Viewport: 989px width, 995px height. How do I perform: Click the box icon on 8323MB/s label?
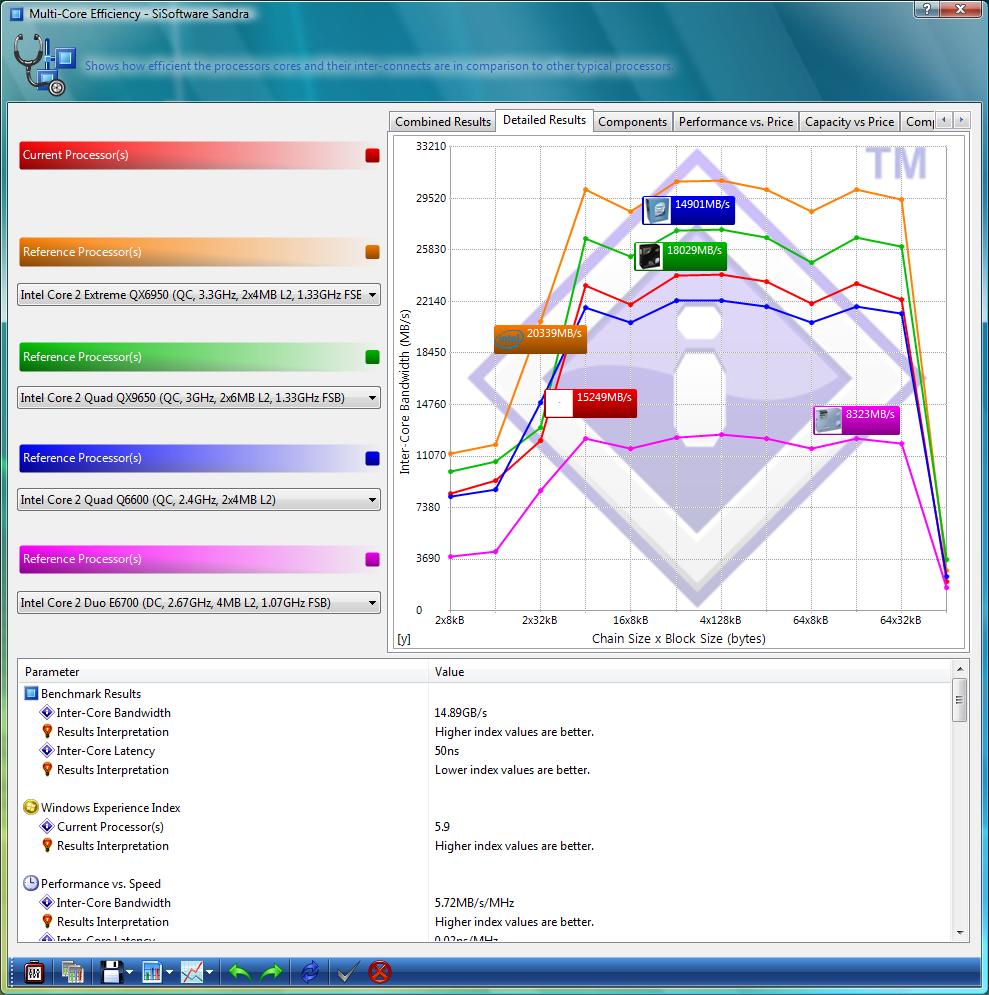coord(829,420)
